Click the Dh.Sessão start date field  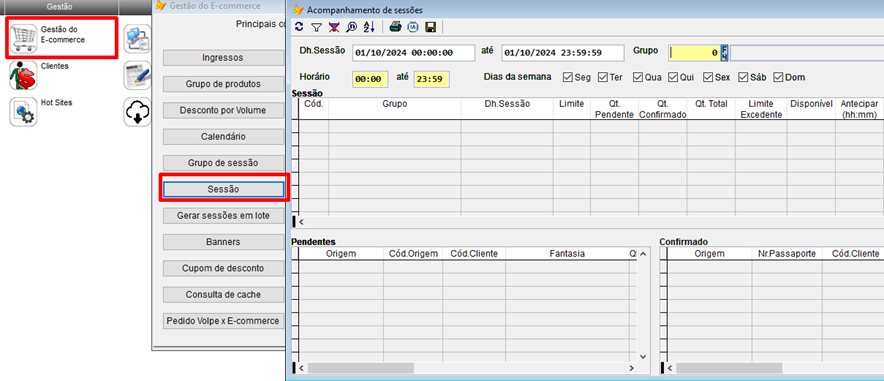[x=414, y=53]
